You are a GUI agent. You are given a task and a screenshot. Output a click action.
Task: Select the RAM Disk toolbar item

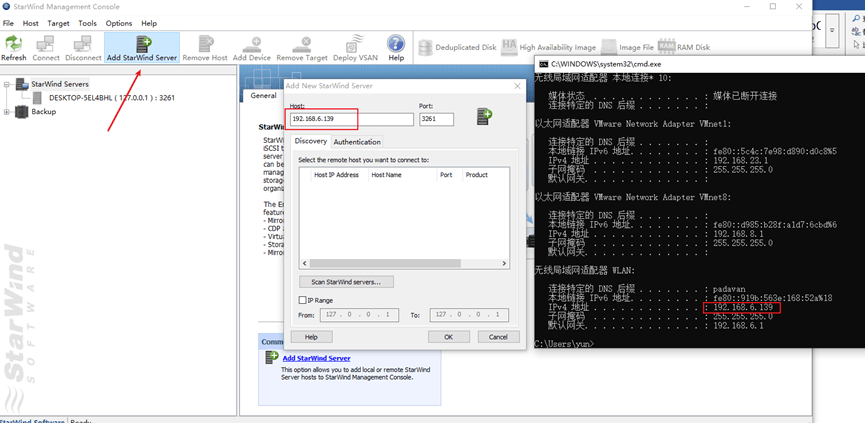click(x=684, y=47)
